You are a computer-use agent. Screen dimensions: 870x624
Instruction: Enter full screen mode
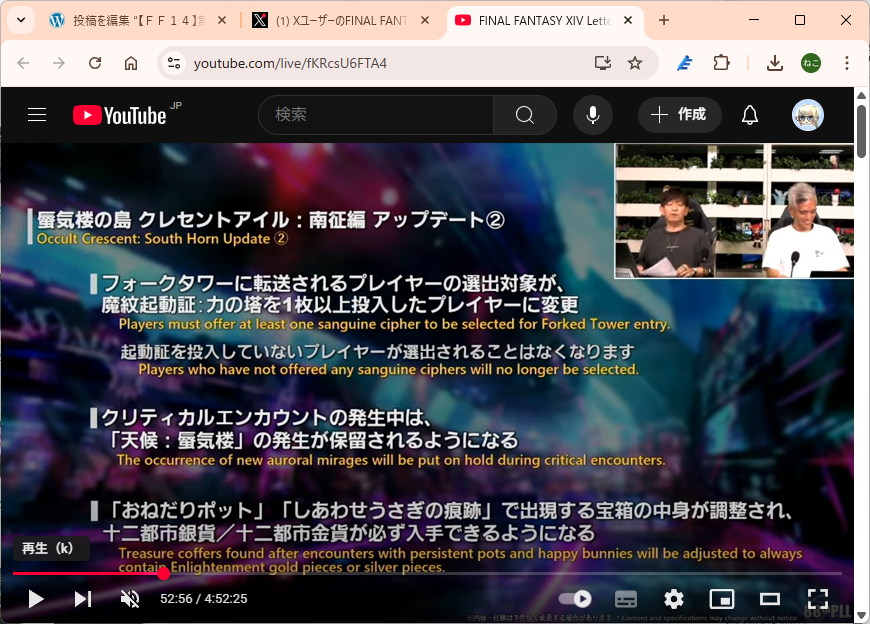tap(818, 599)
